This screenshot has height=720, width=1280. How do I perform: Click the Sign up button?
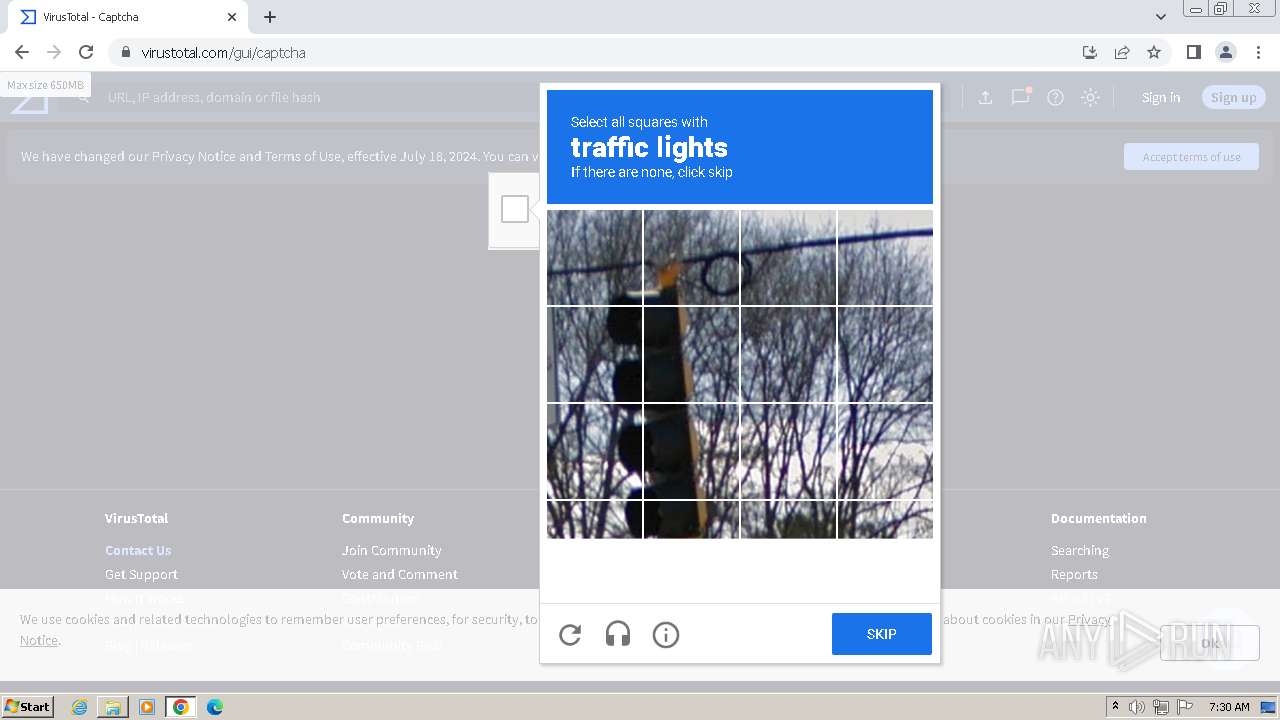pos(1234,97)
